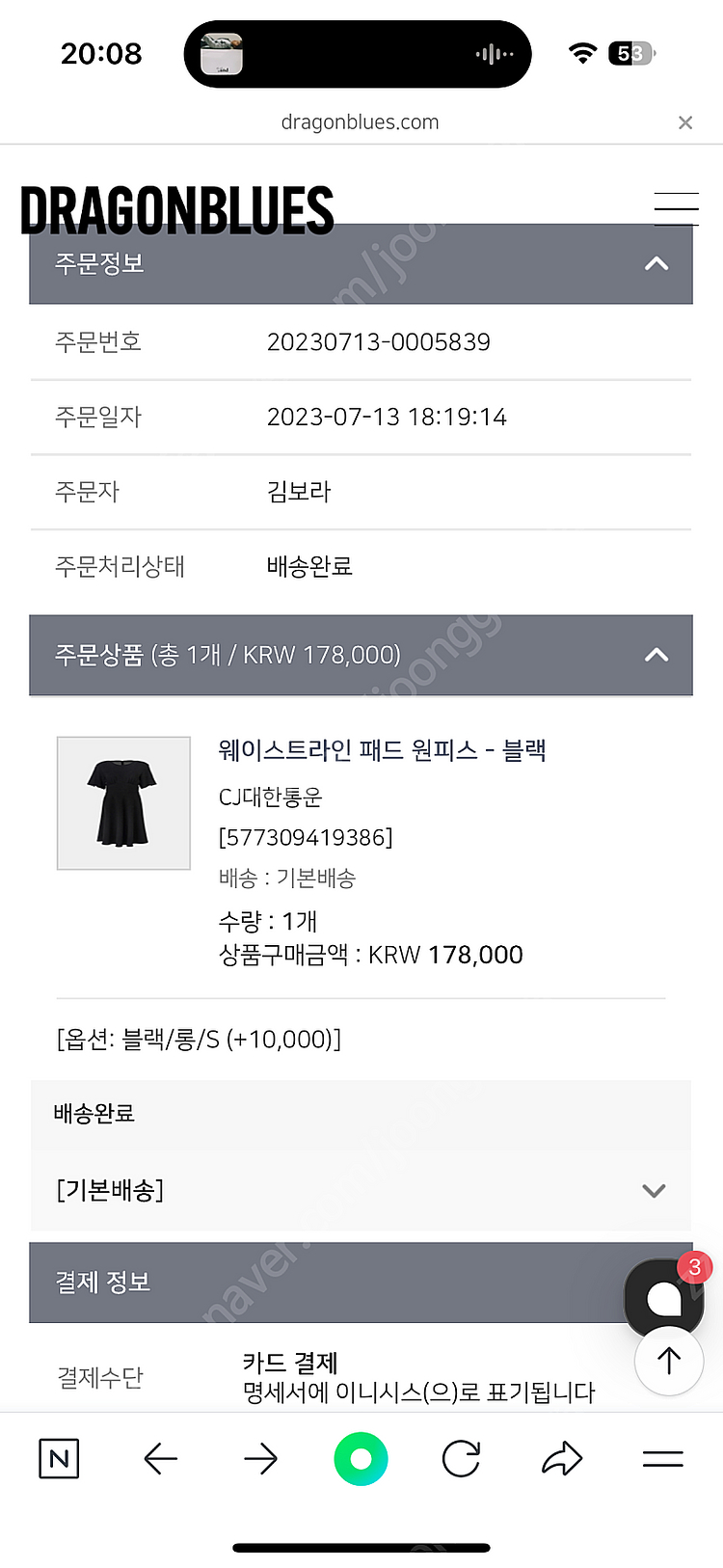Tap the green circle search button
Viewport: 723px width, 1568px height.
pyautogui.click(x=361, y=1458)
